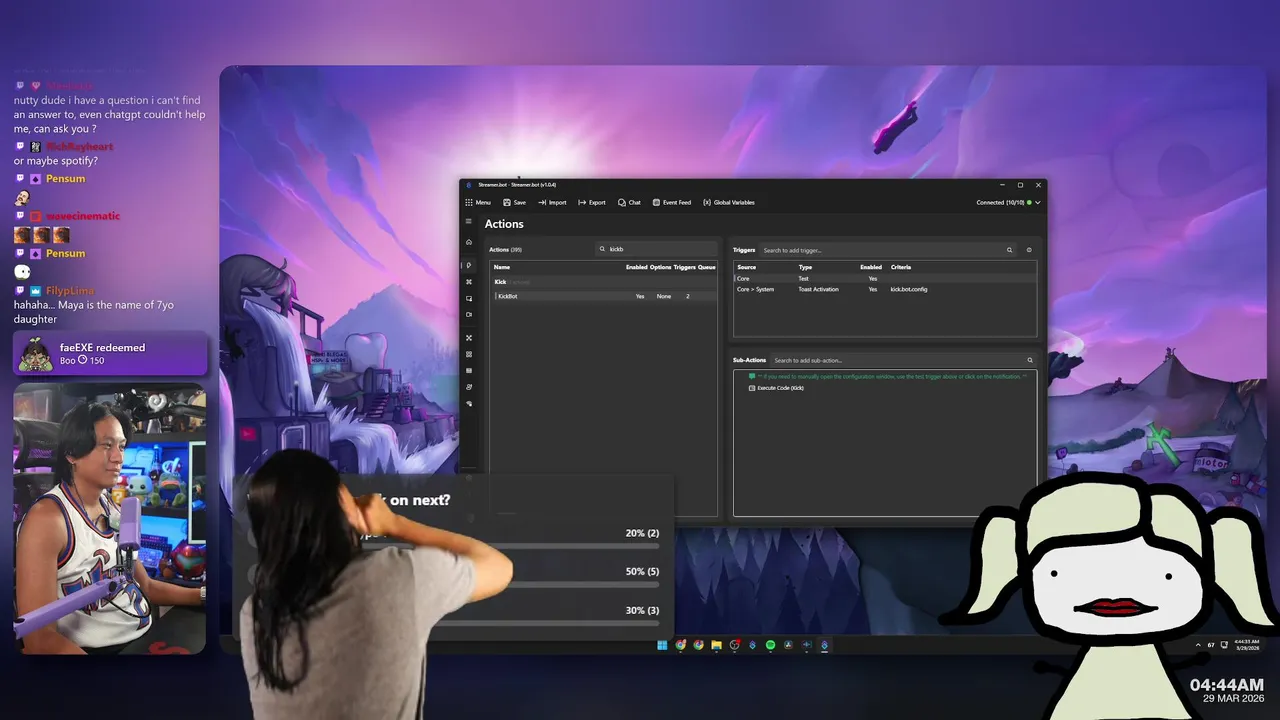Click the table-like sidebar icon

(468, 371)
